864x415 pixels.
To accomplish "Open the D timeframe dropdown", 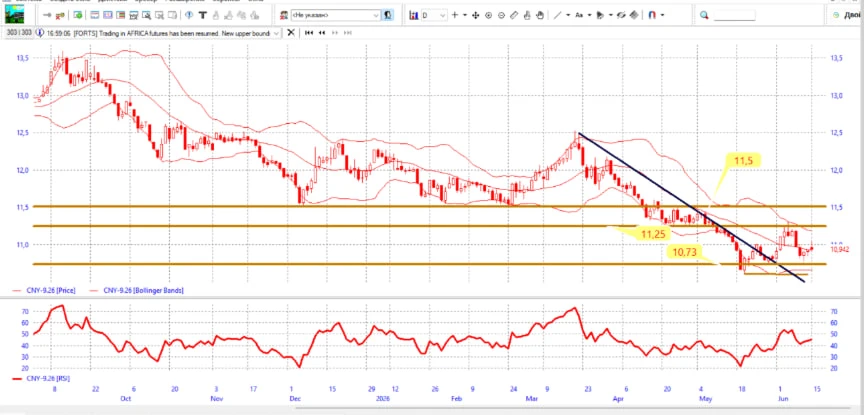I will coord(434,15).
